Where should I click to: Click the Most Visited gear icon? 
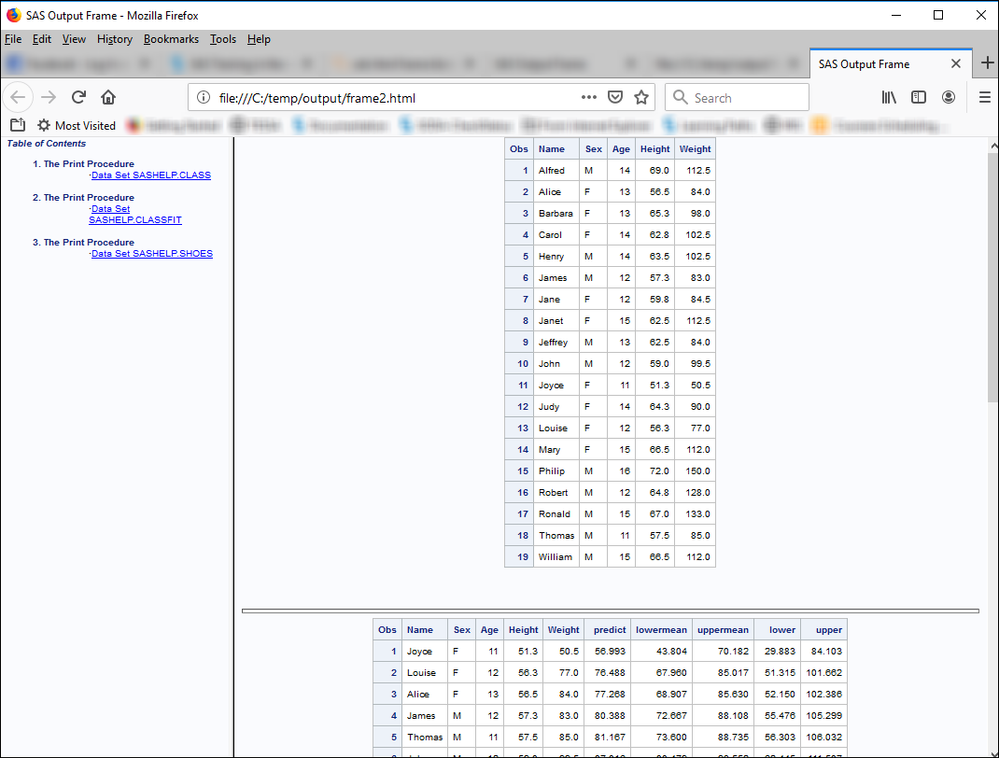[43, 125]
